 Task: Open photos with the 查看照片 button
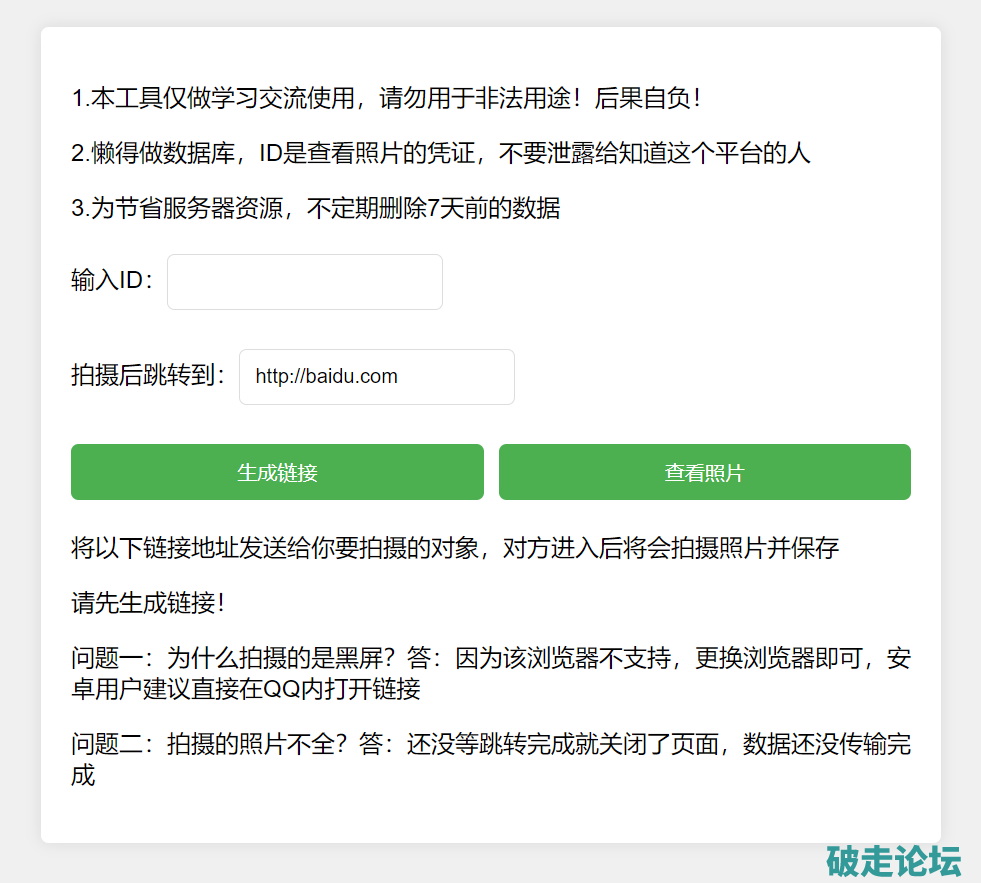point(704,472)
